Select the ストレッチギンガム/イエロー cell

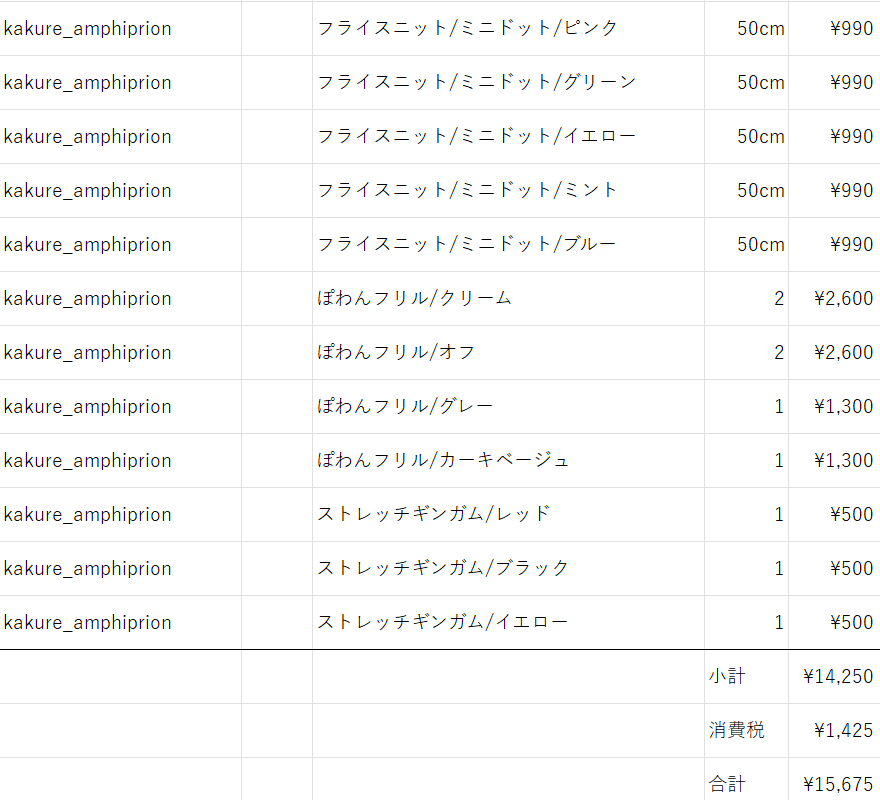(508, 622)
